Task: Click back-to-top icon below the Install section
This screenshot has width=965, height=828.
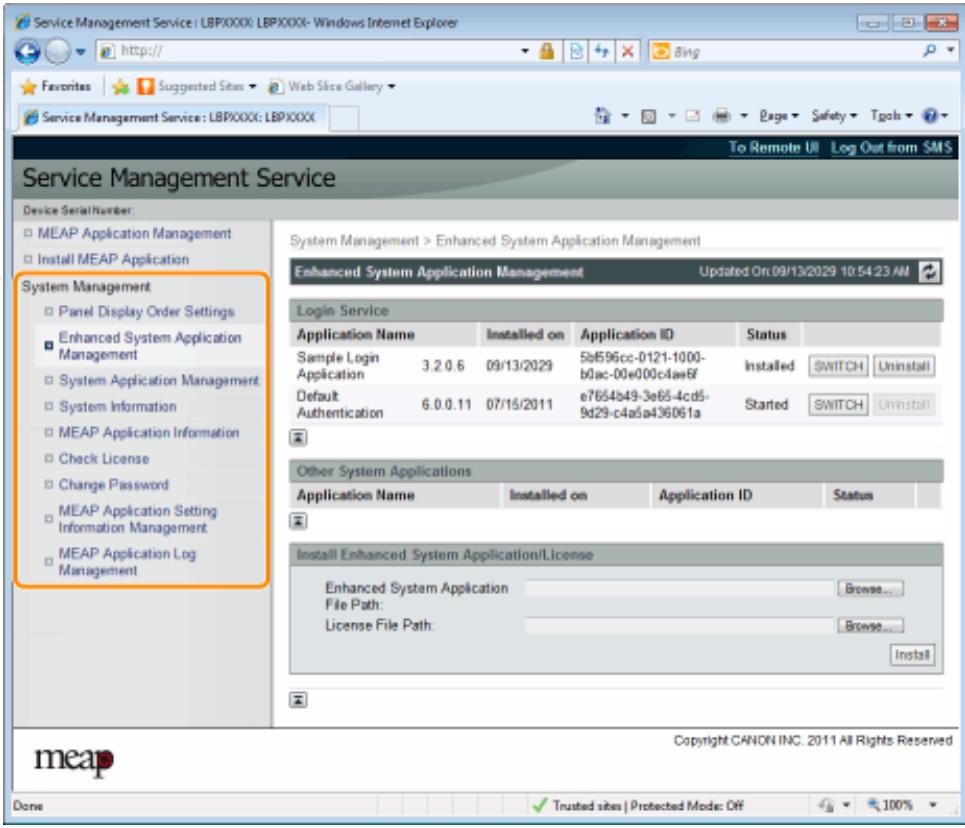Action: coord(298,700)
